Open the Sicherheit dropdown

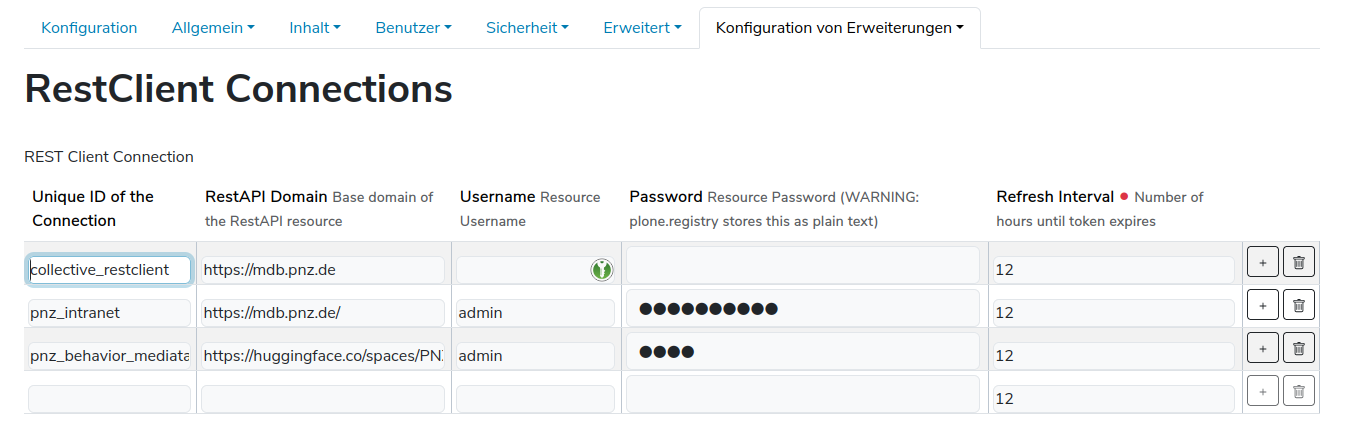(x=527, y=28)
